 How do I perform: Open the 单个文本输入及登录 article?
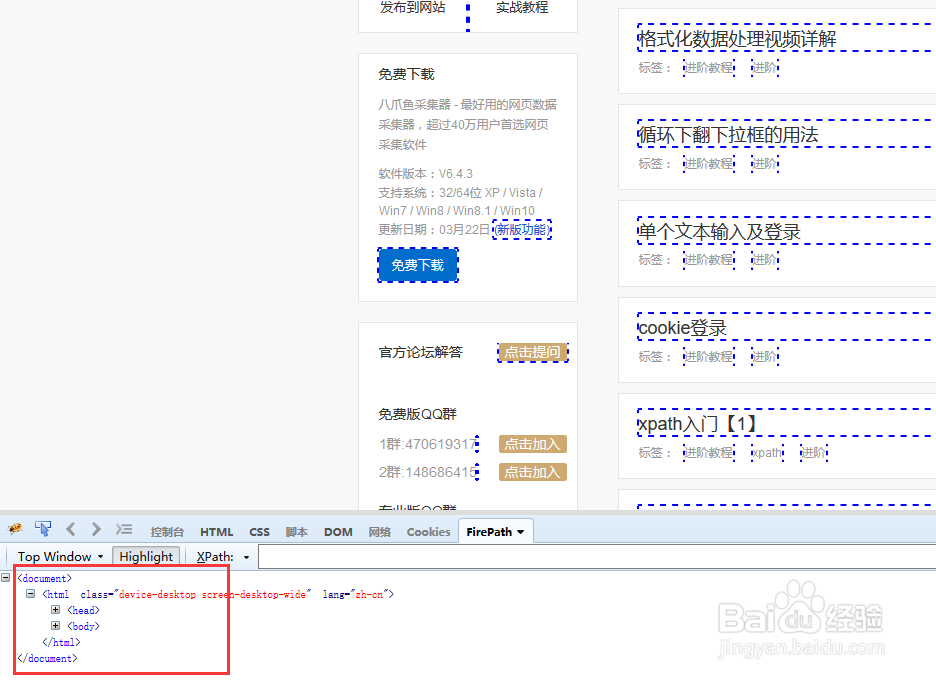(x=719, y=232)
